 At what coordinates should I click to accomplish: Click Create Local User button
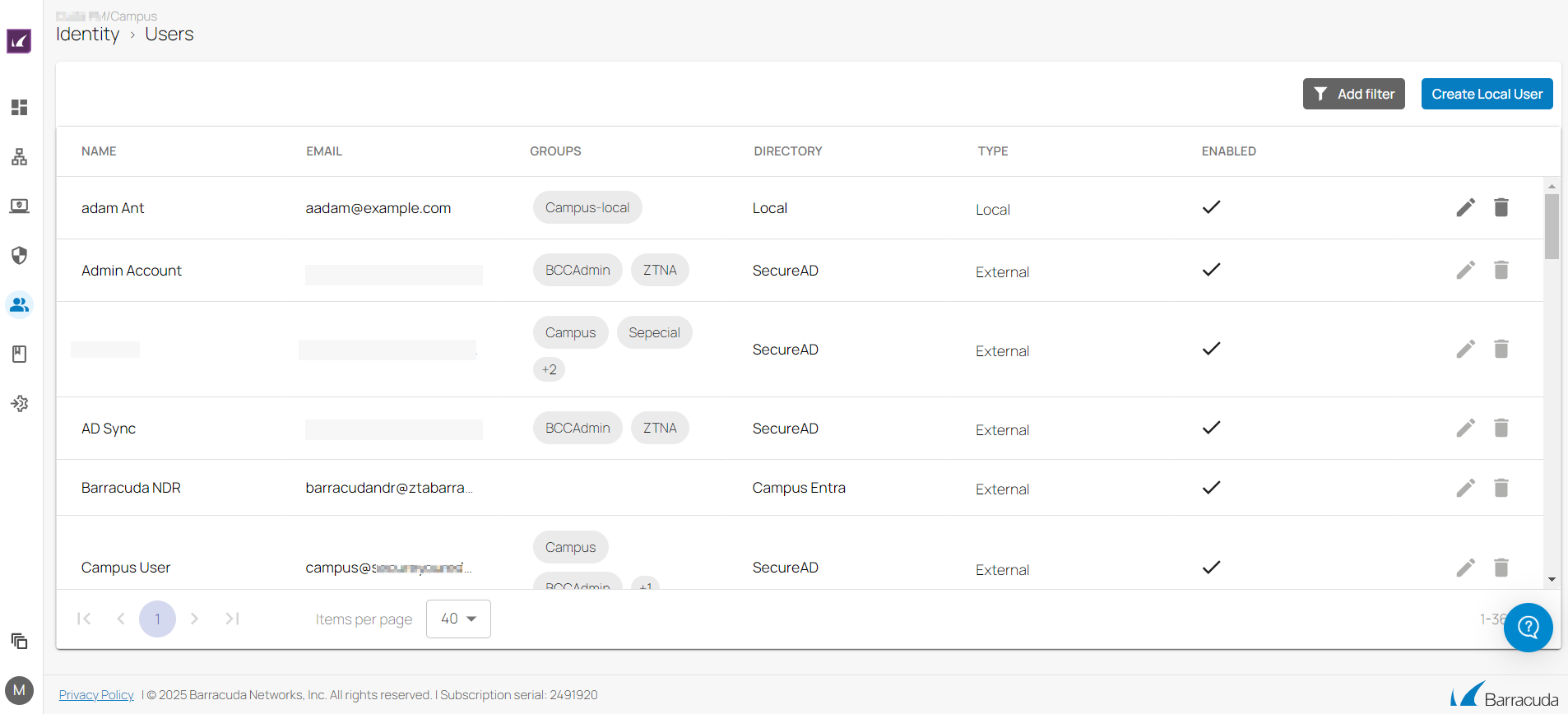pos(1487,94)
